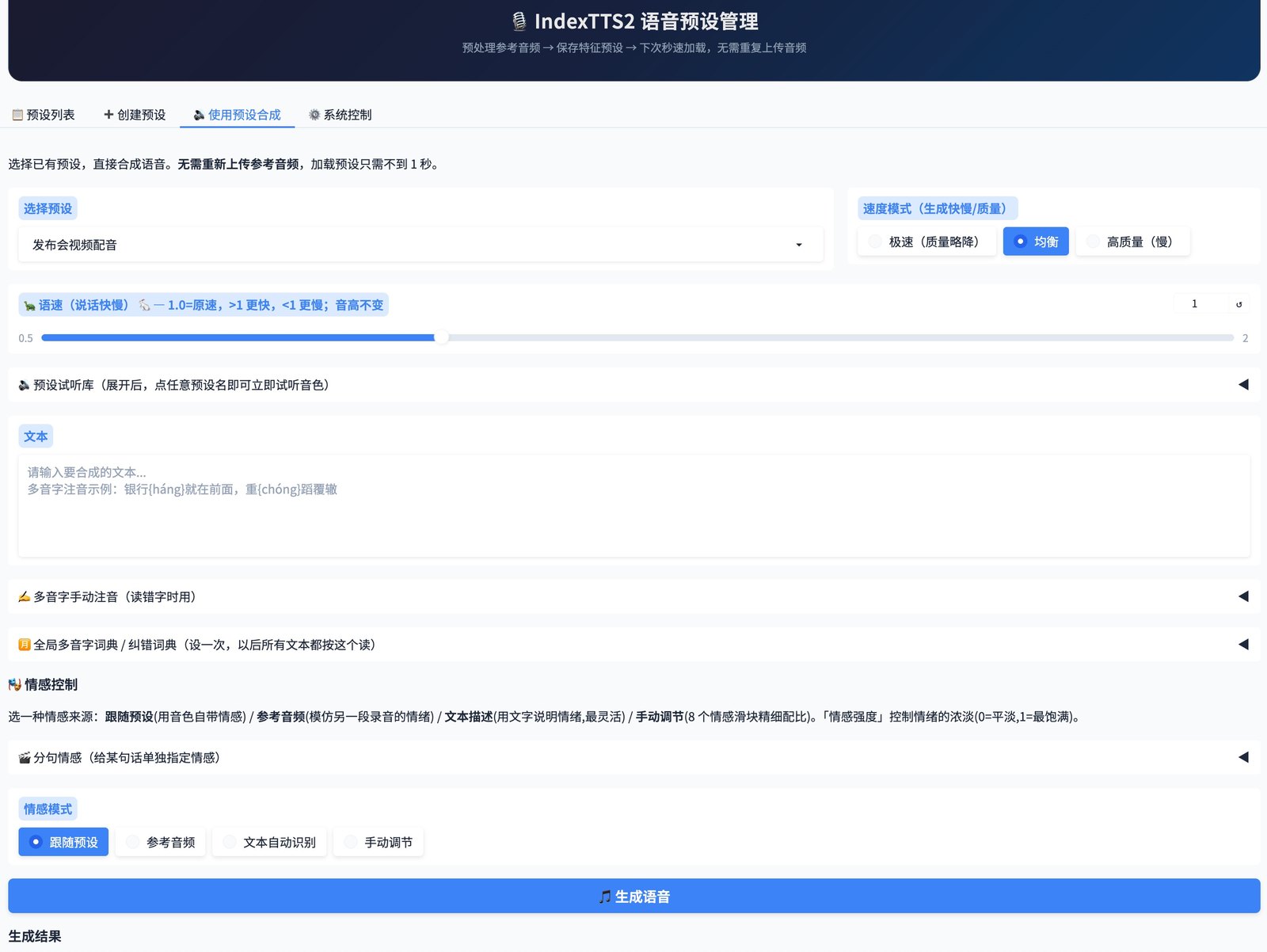The height and width of the screenshot is (952, 1267).
Task: Click the speech rate slider handle
Action: (442, 337)
